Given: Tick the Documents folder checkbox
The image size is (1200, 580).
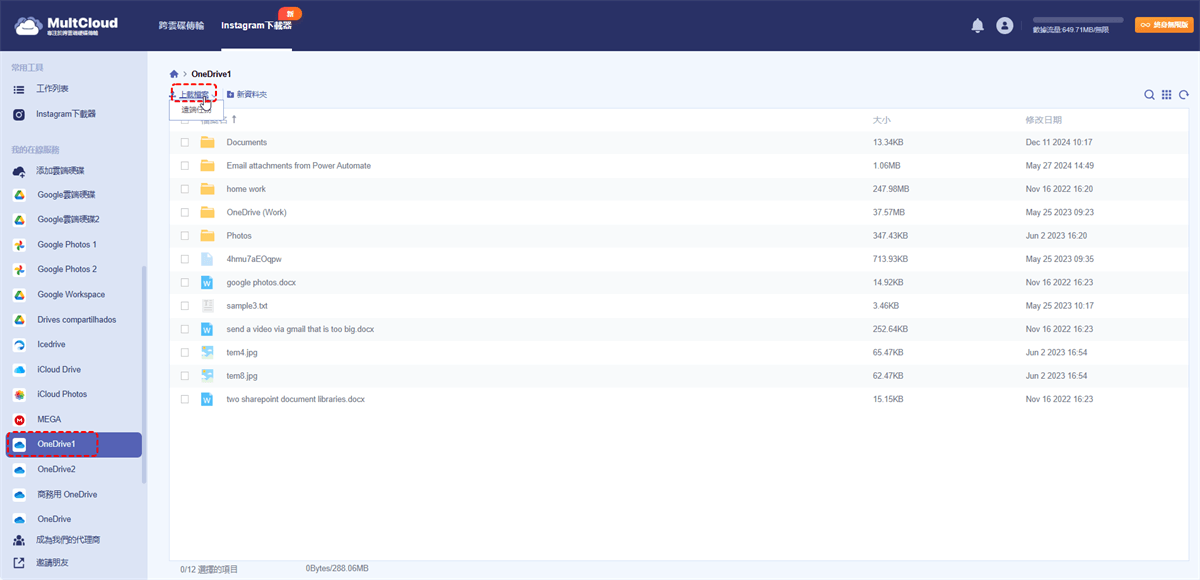Looking at the screenshot, I should click(184, 142).
